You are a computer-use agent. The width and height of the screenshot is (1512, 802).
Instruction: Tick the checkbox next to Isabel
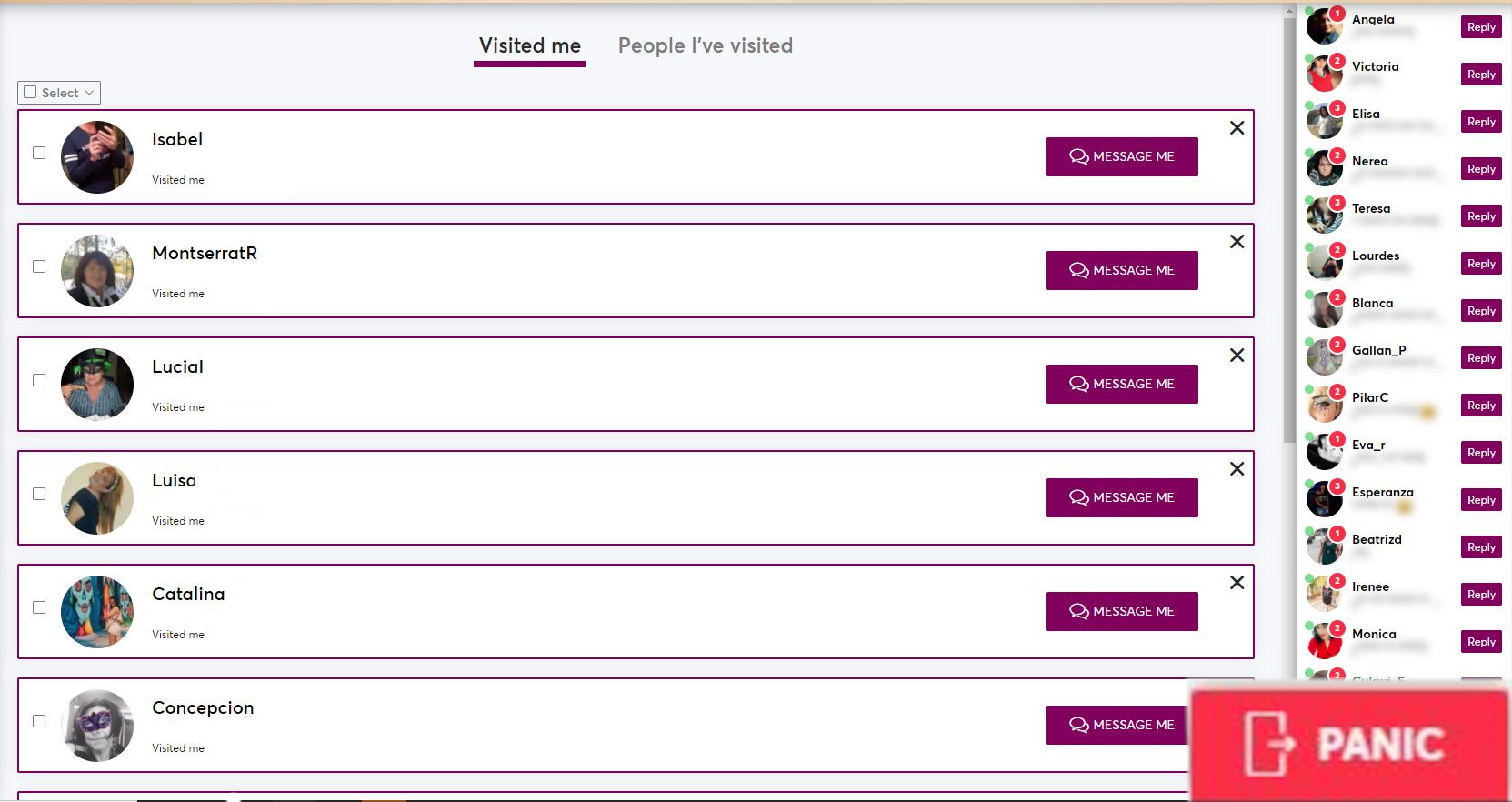pos(39,153)
